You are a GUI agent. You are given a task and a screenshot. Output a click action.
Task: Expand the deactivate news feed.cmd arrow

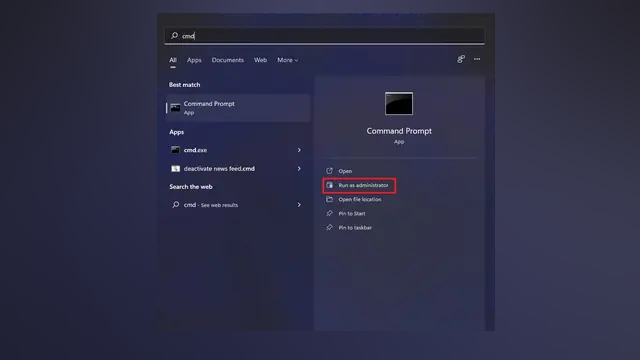(299, 169)
